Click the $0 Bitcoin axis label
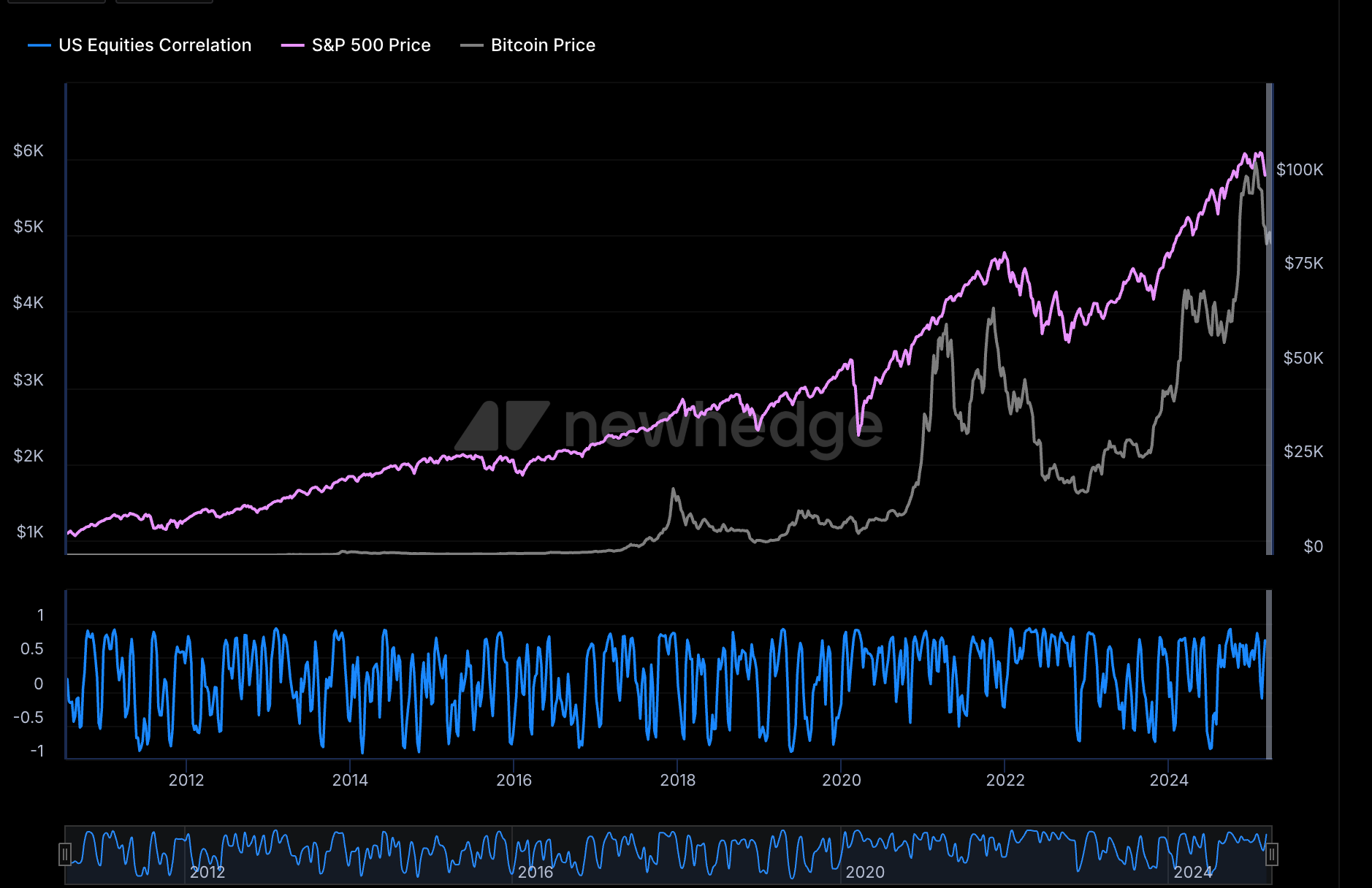Image resolution: width=1372 pixels, height=888 pixels. [1314, 546]
